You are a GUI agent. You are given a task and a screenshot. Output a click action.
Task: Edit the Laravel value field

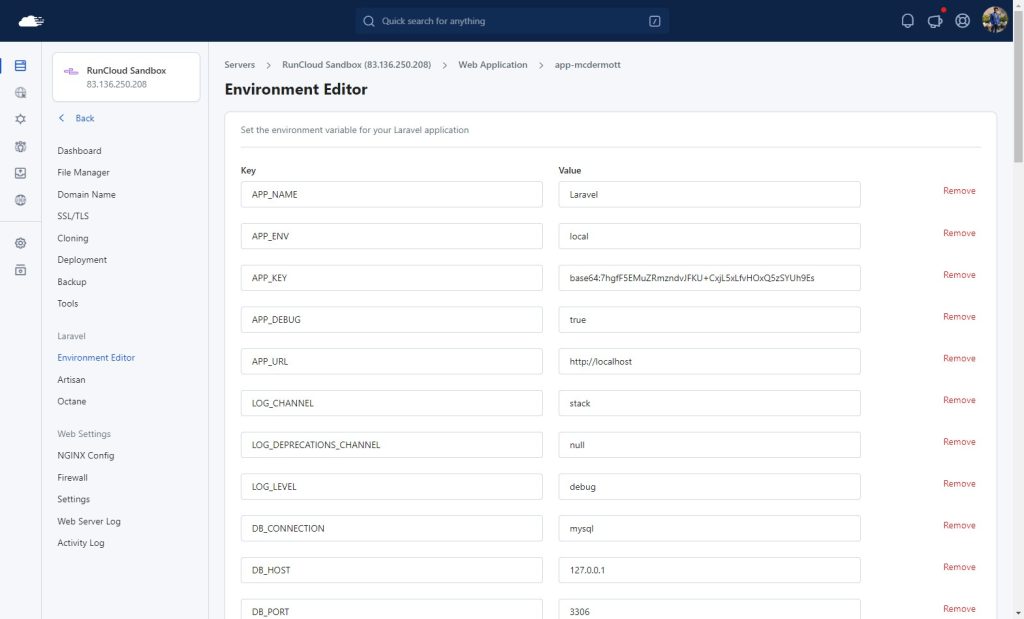(x=709, y=195)
